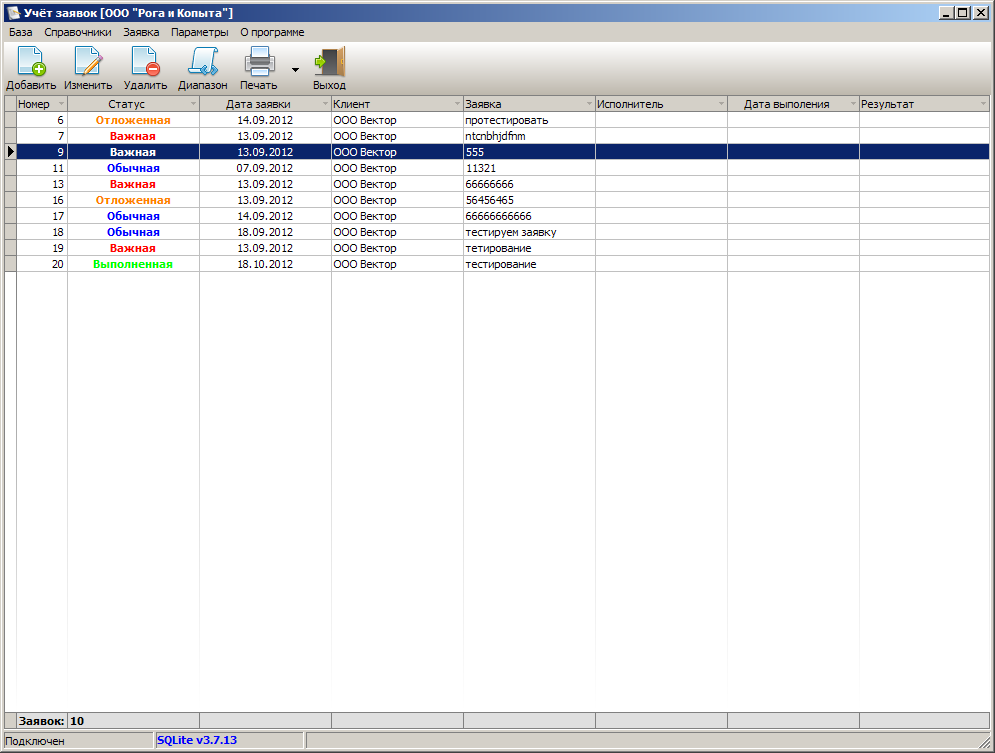Click 'Обычная' status in row 11
This screenshot has width=995, height=753.
(x=133, y=168)
